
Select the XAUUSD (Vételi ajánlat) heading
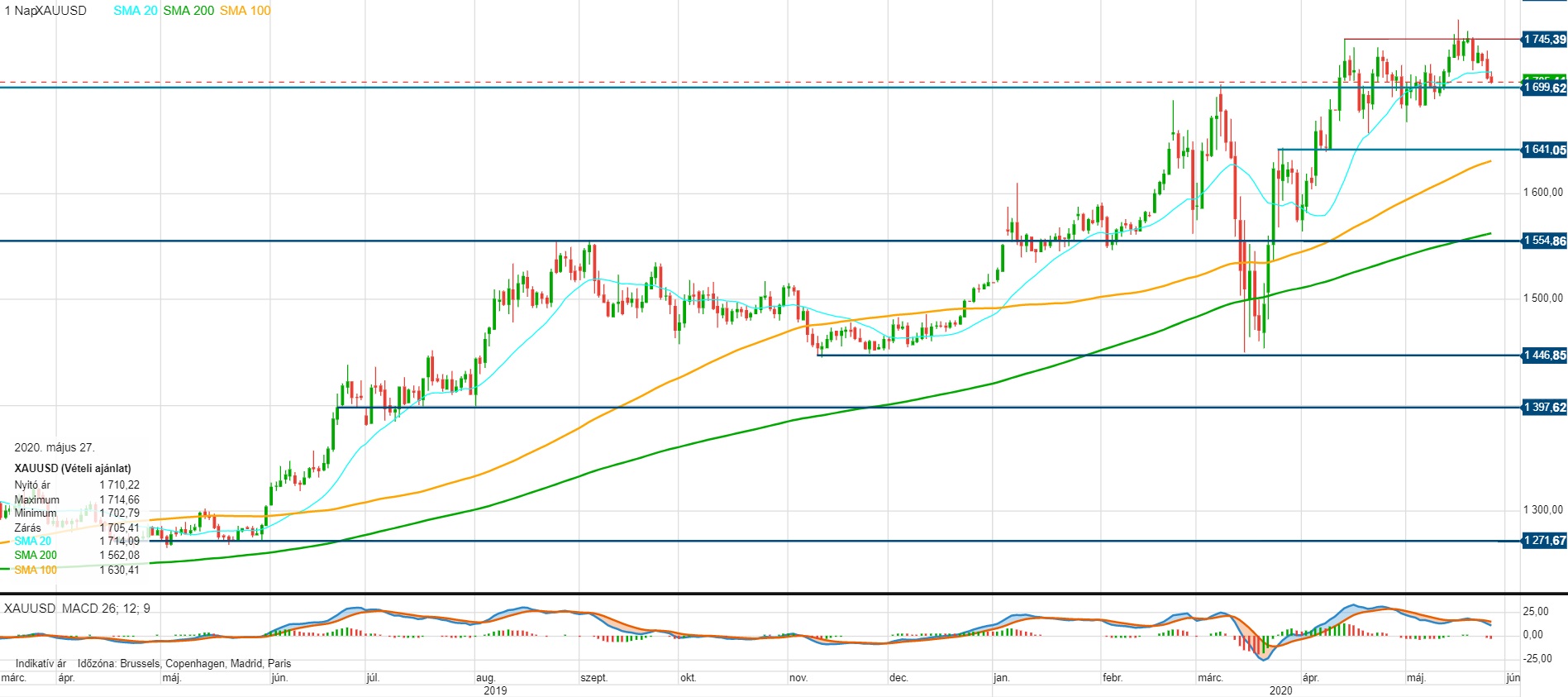pyautogui.click(x=73, y=468)
